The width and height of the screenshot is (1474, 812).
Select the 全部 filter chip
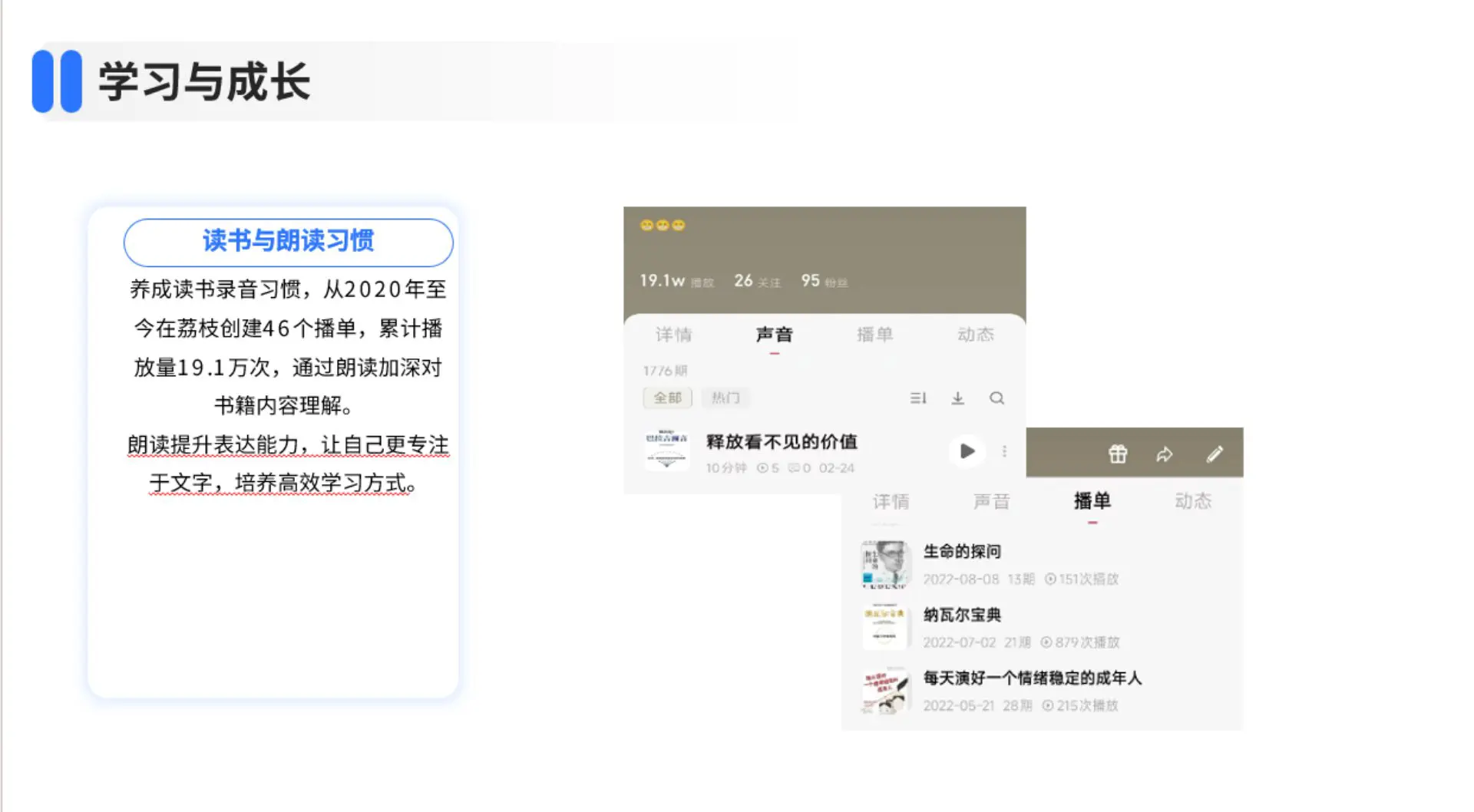[x=667, y=398]
